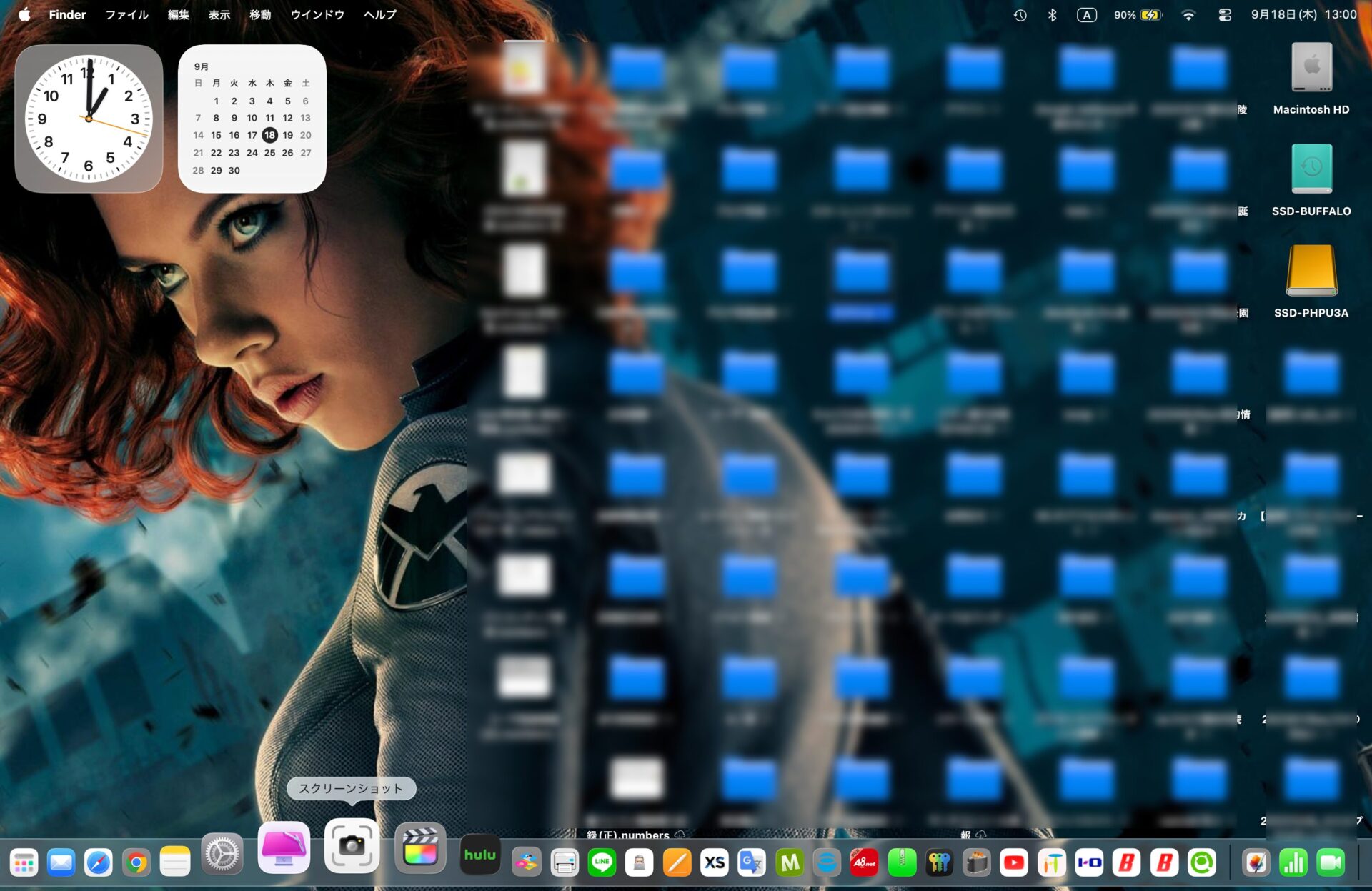This screenshot has width=1372, height=891.
Task: Open the Finder menu in menu bar
Action: [x=67, y=14]
